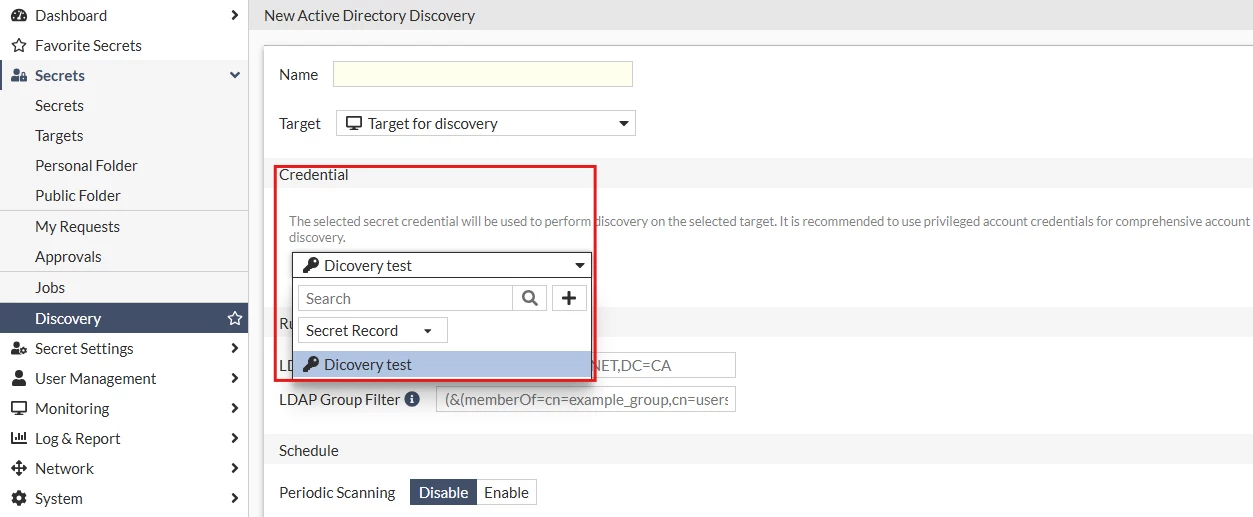Screen dimensions: 1253x517
Task: Open the Target for discovery dropdown
Action: click(486, 123)
